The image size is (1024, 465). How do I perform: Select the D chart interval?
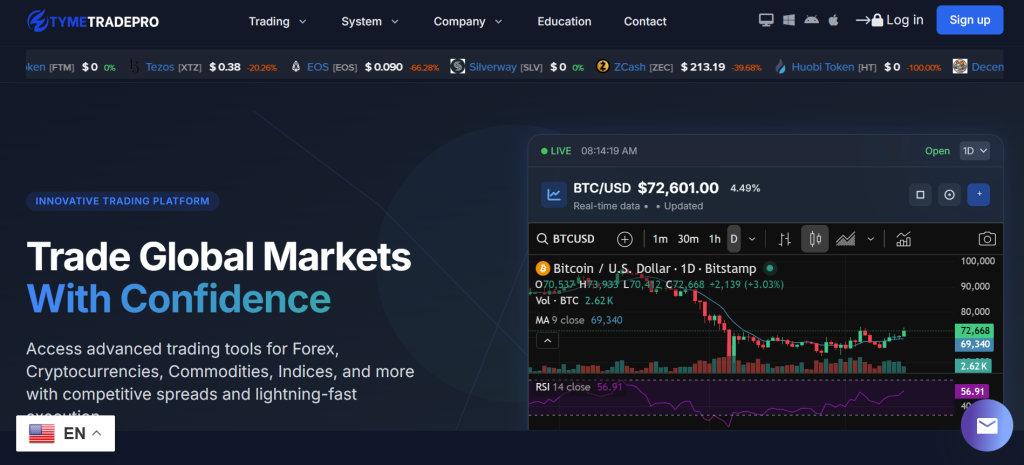click(x=734, y=239)
